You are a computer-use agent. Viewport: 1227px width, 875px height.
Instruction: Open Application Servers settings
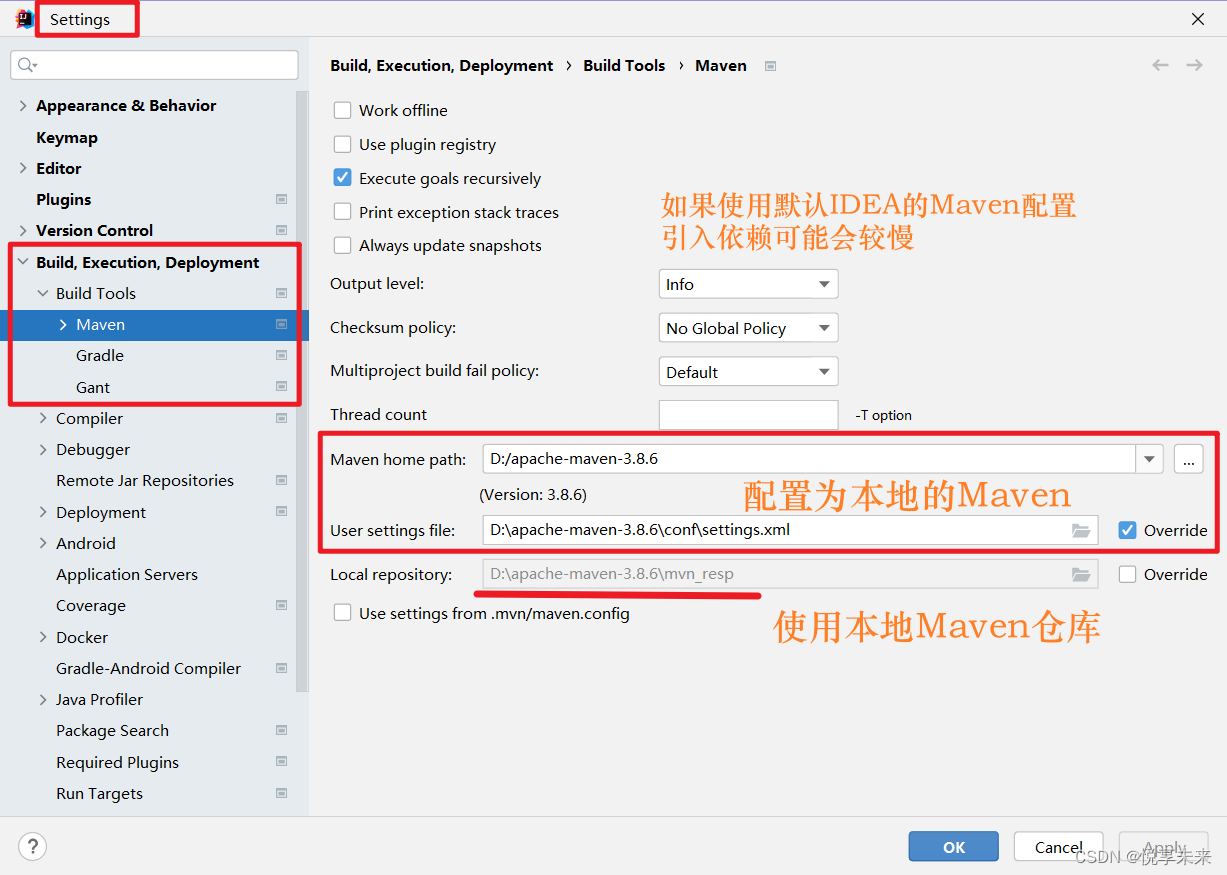click(x=127, y=575)
